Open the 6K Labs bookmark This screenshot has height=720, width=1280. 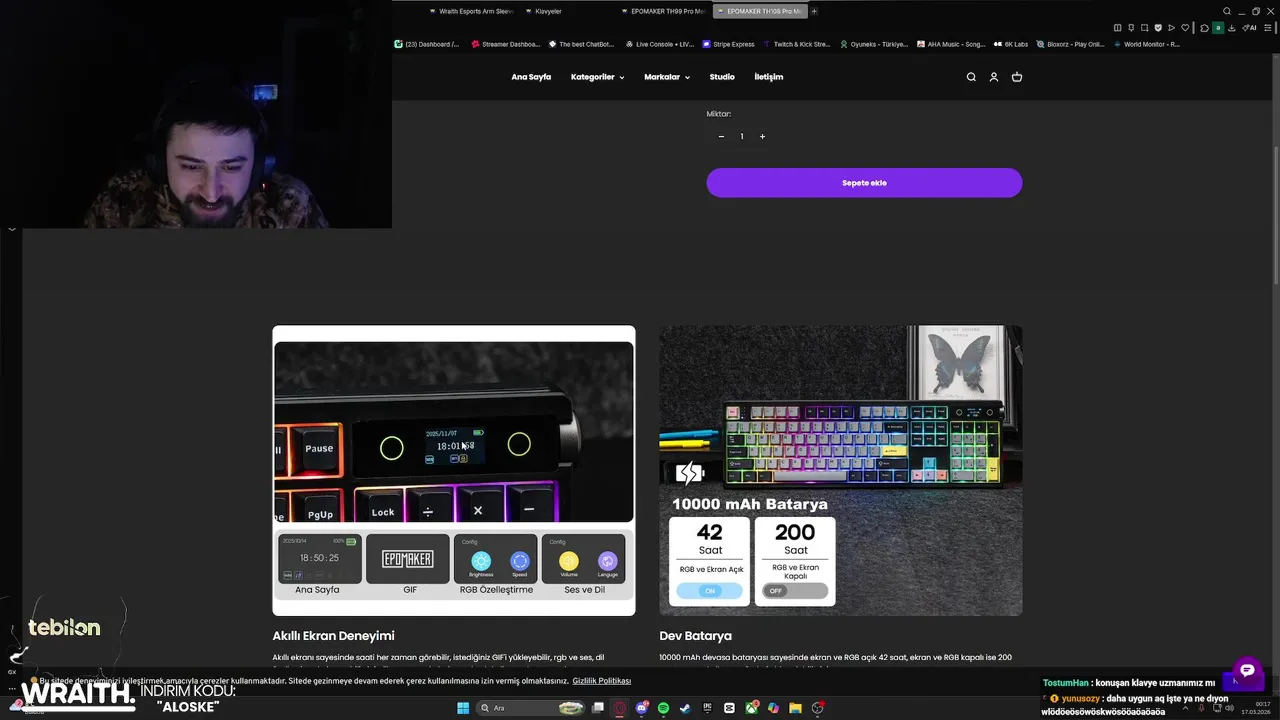coord(1010,44)
